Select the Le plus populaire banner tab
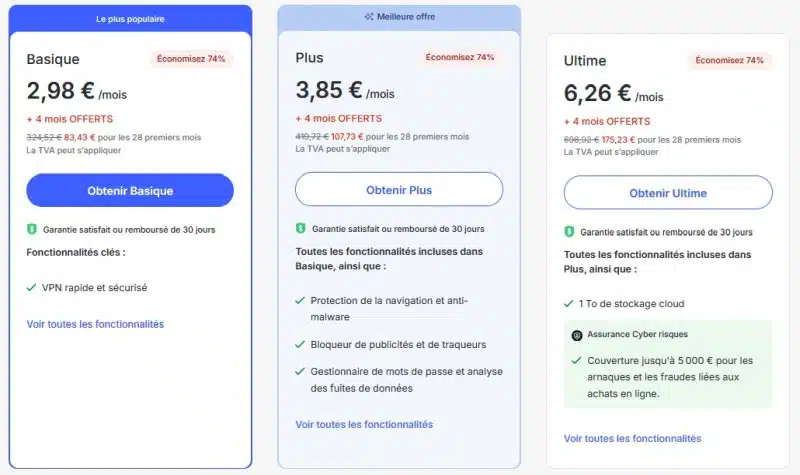The width and height of the screenshot is (800, 475). pyautogui.click(x=130, y=19)
